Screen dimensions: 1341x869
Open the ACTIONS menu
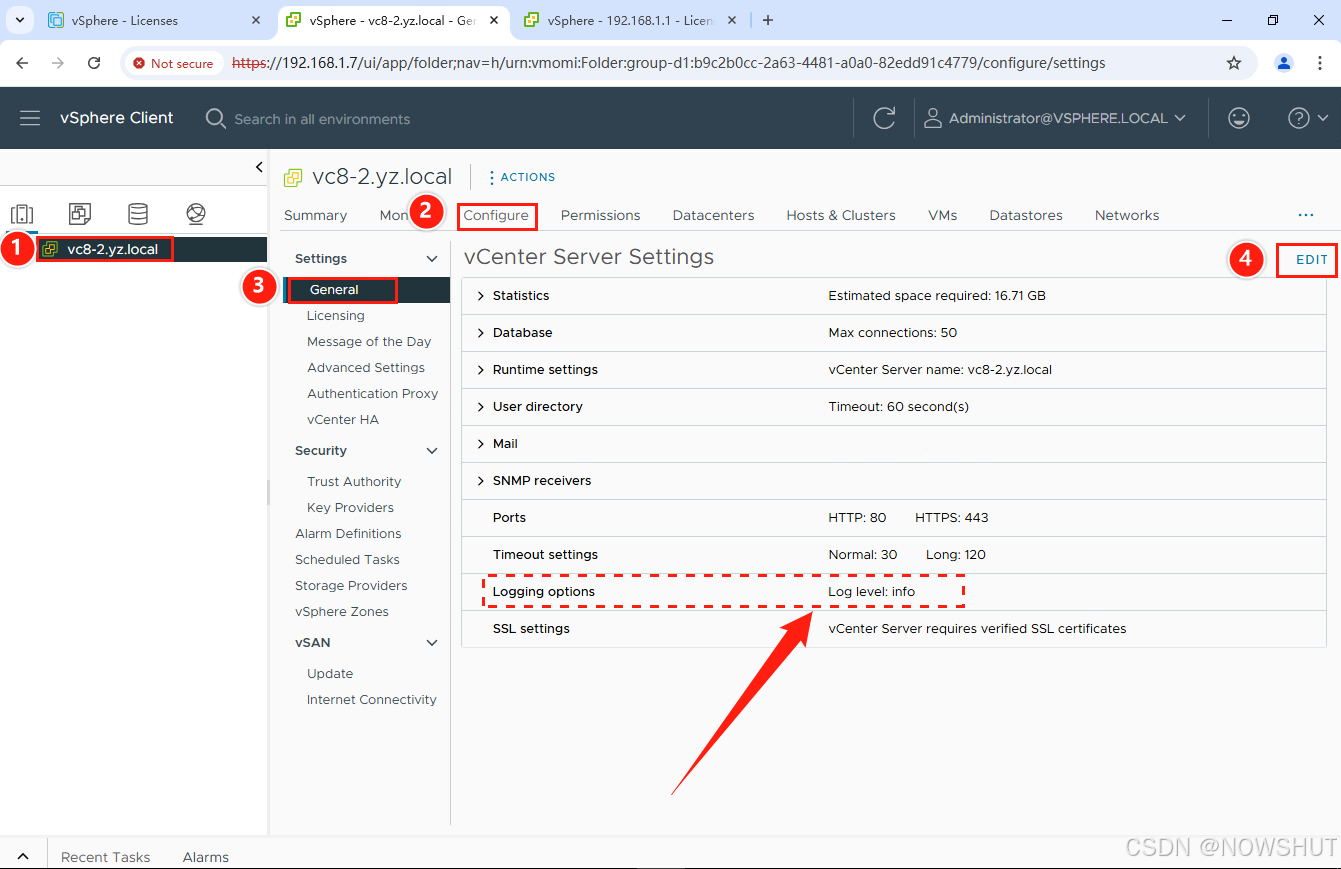click(521, 177)
